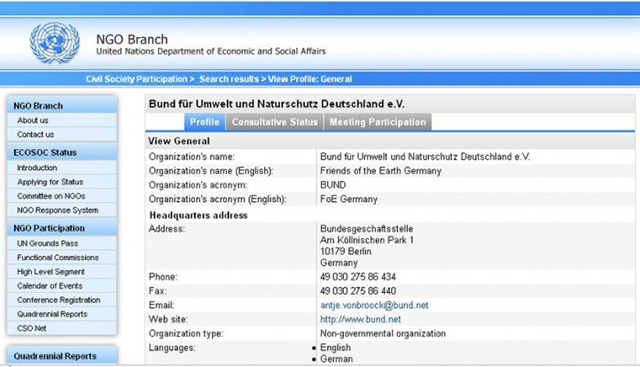Switch to the Consultative Status tab
The image size is (640, 367).
coord(275,122)
